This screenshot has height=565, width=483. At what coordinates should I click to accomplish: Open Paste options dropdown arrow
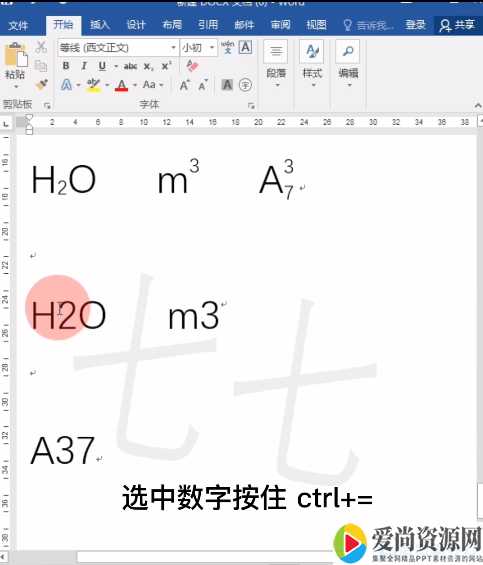point(16,86)
